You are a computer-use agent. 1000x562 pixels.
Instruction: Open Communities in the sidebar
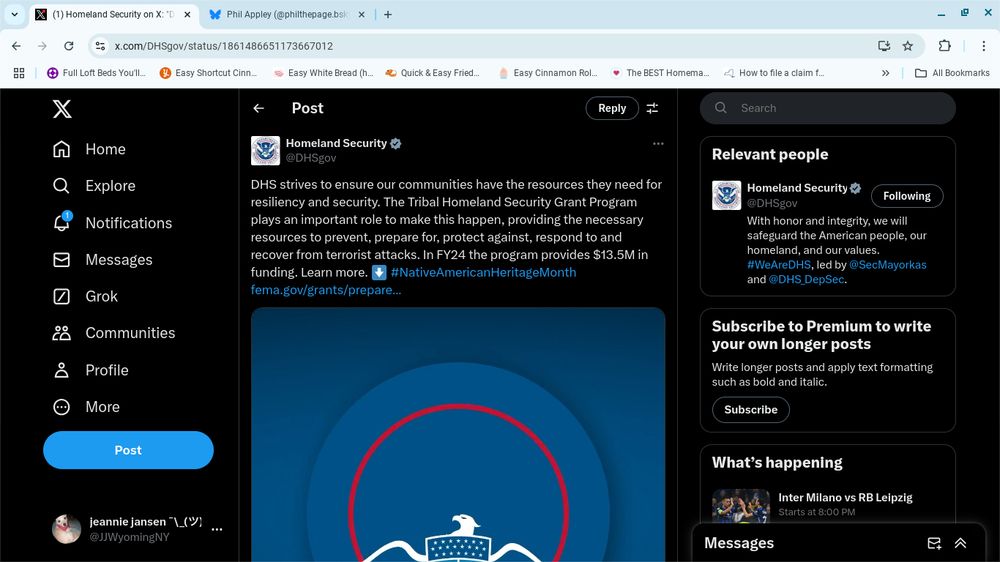coord(114,333)
